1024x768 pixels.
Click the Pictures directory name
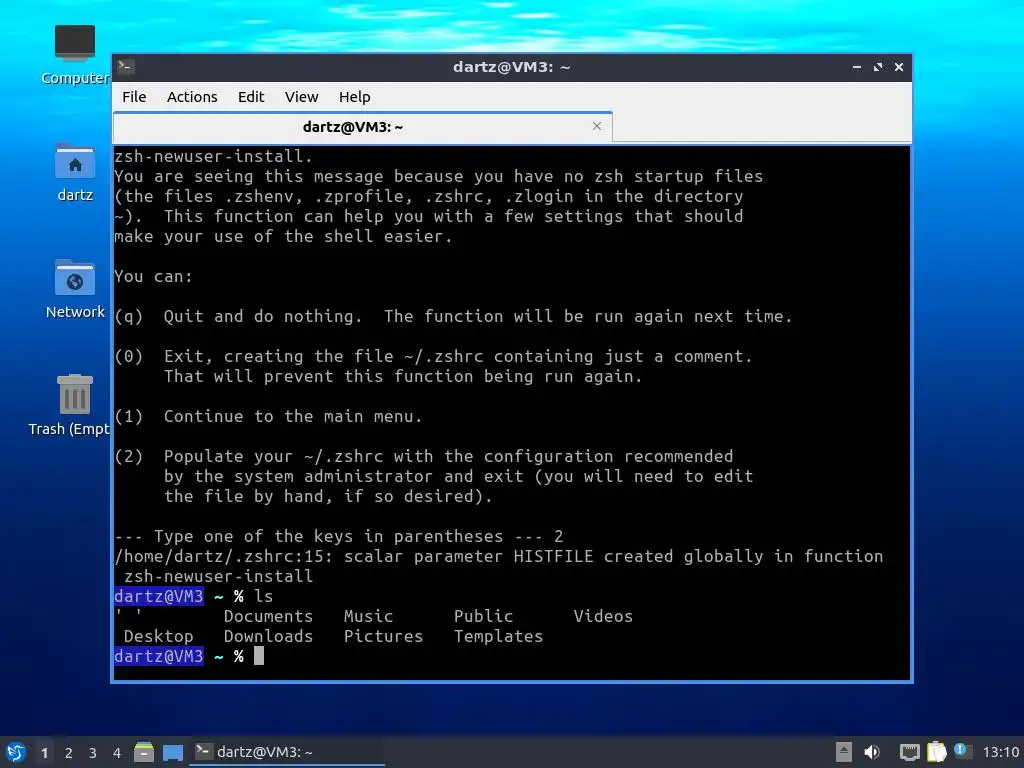383,636
